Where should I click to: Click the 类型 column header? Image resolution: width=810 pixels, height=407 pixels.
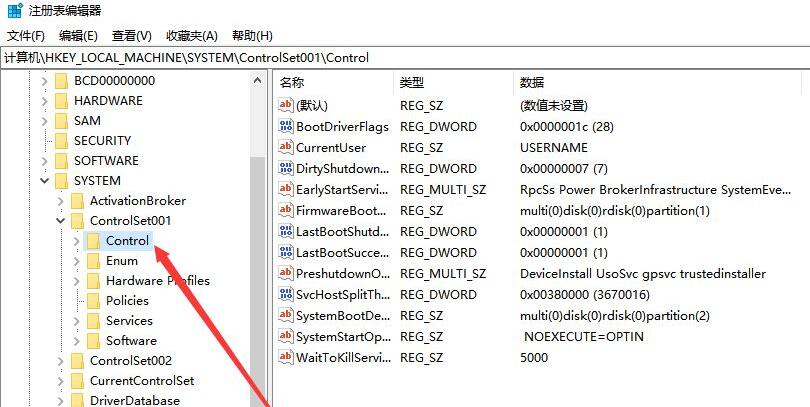(412, 82)
